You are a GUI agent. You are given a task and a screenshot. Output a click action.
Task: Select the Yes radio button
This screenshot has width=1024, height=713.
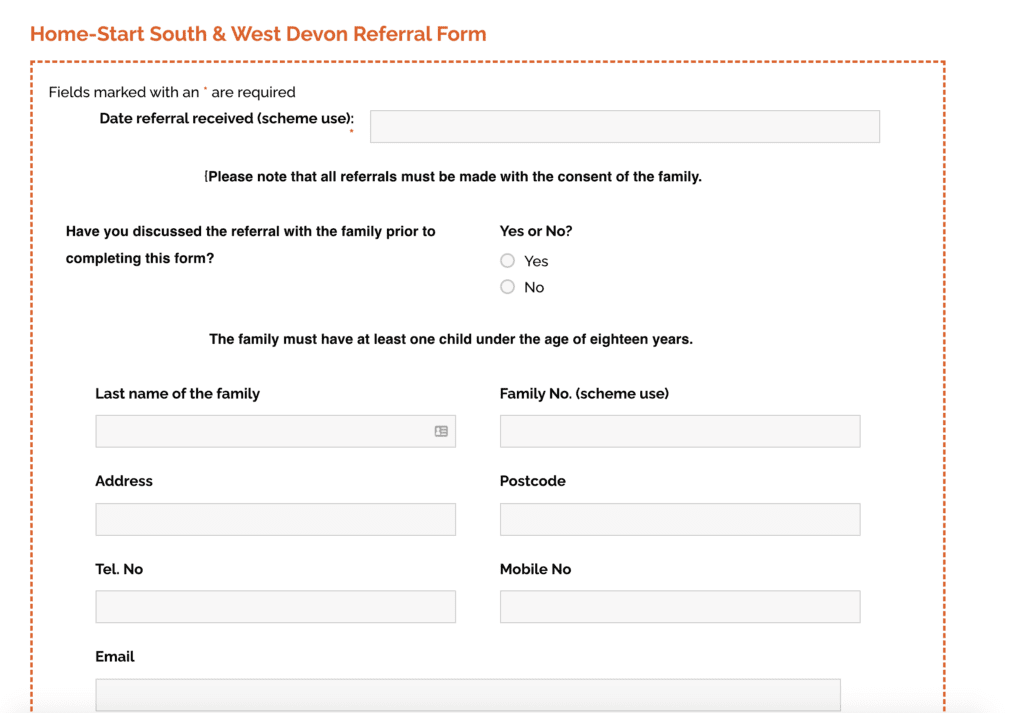[508, 260]
